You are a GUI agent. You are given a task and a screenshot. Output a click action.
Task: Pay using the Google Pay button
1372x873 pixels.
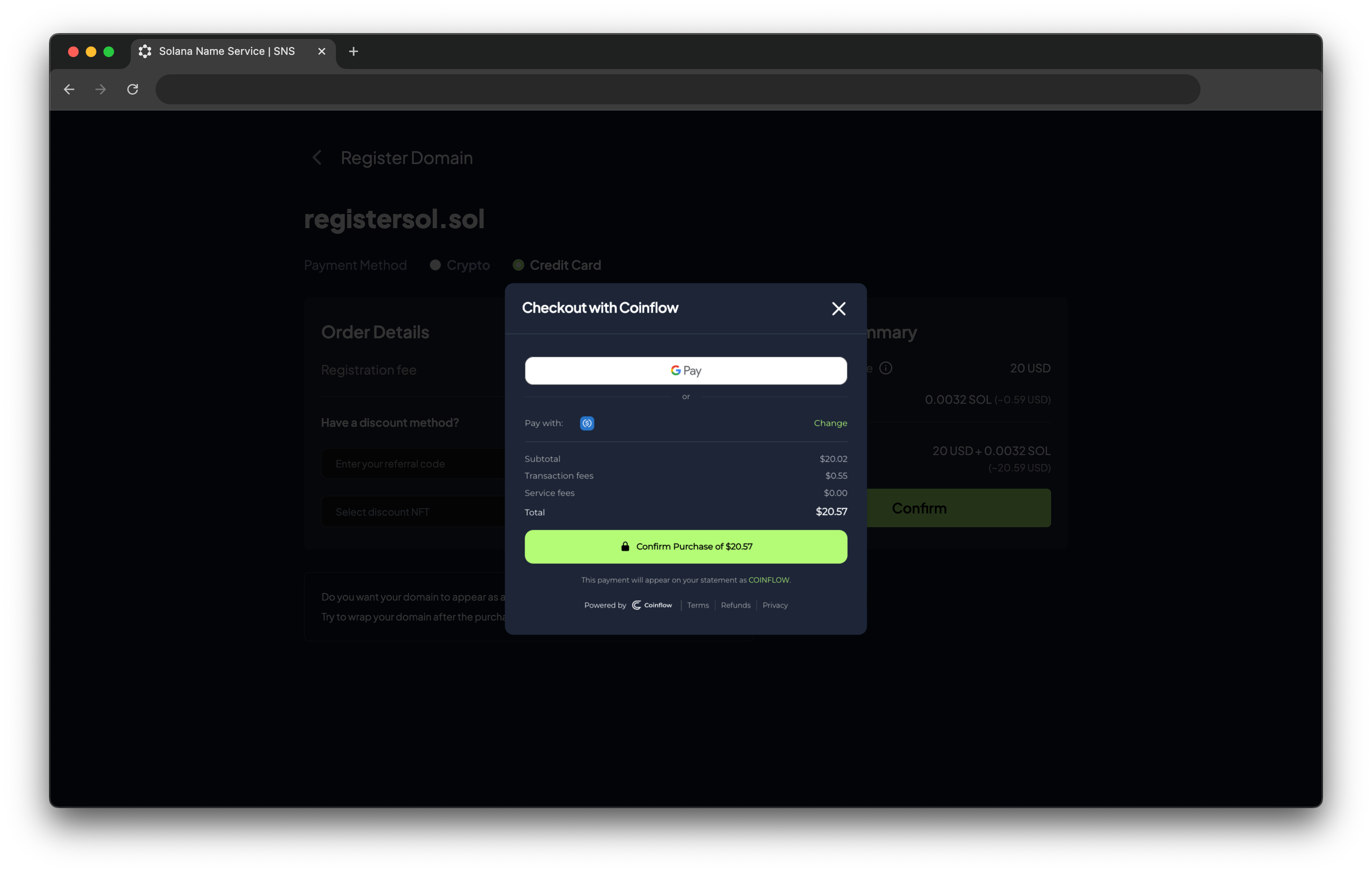(x=686, y=371)
